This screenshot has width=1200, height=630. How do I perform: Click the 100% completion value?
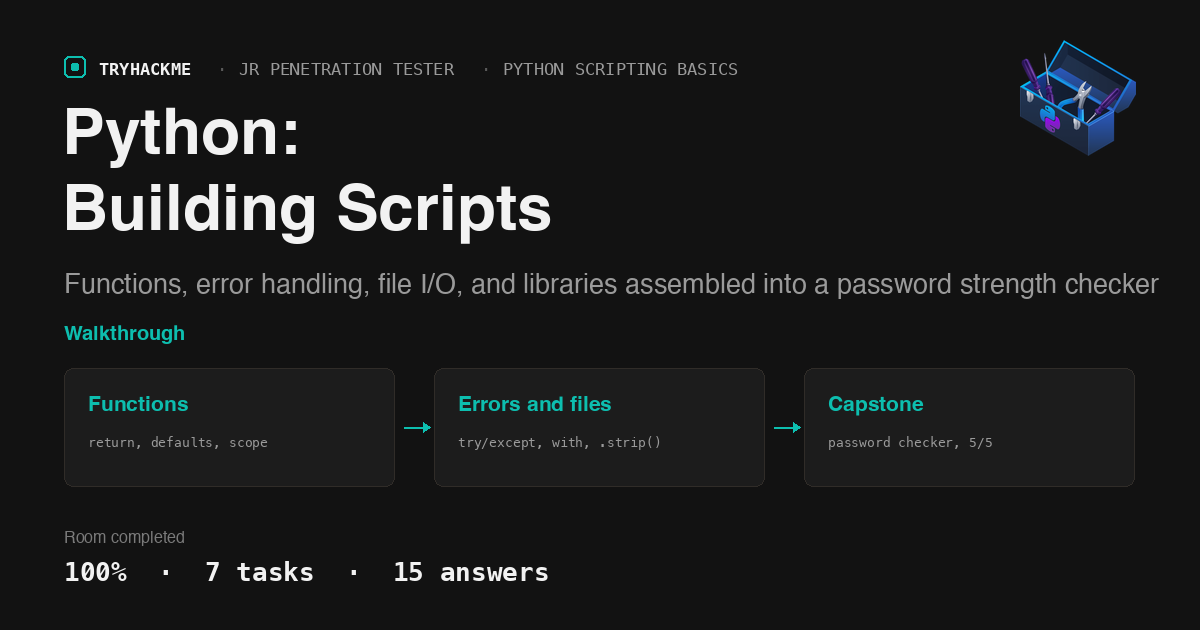point(95,572)
